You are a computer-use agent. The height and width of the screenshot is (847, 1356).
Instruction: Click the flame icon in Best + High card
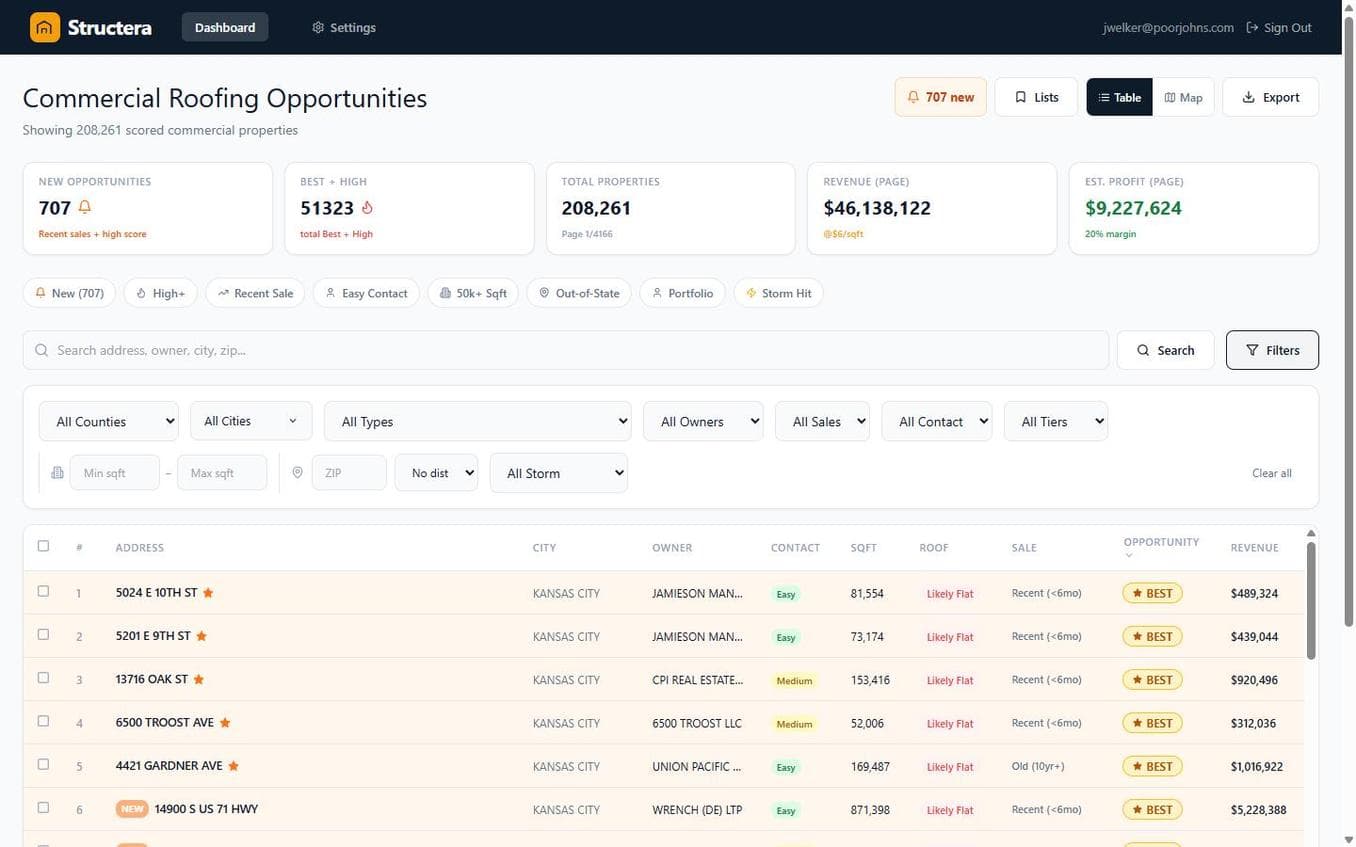(367, 208)
